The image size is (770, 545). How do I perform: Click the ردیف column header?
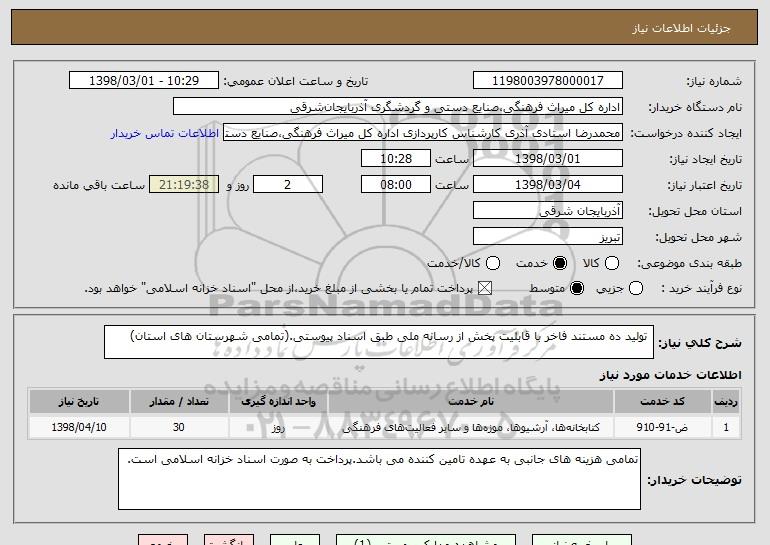tap(726, 402)
